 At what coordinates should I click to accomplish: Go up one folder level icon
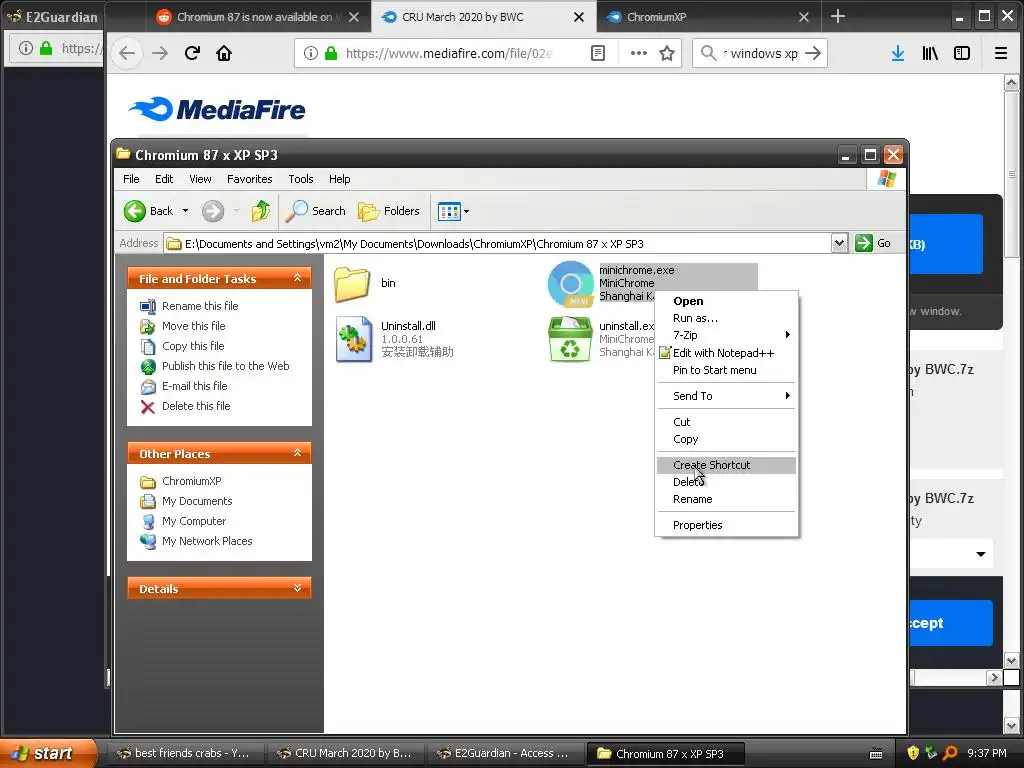[261, 211]
